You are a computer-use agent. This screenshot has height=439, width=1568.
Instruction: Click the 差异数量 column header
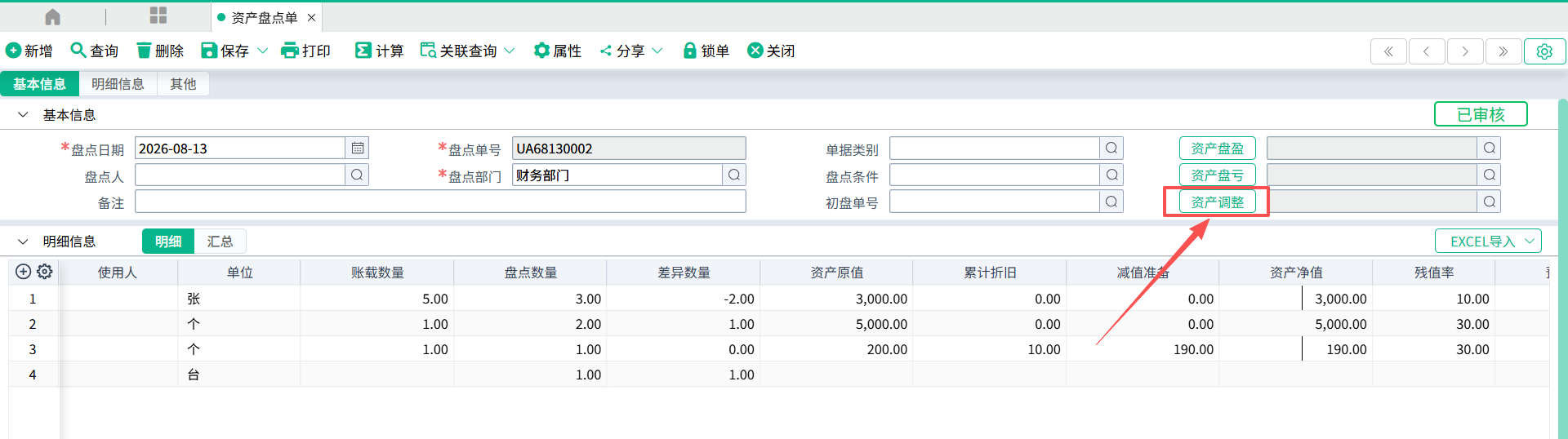[684, 273]
